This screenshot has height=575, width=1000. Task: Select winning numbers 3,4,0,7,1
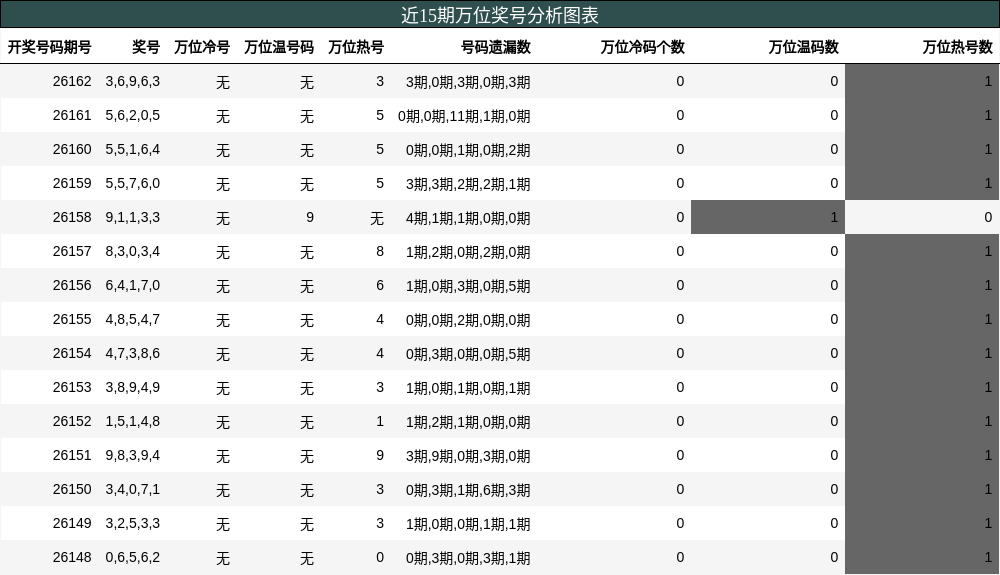pyautogui.click(x=133, y=490)
